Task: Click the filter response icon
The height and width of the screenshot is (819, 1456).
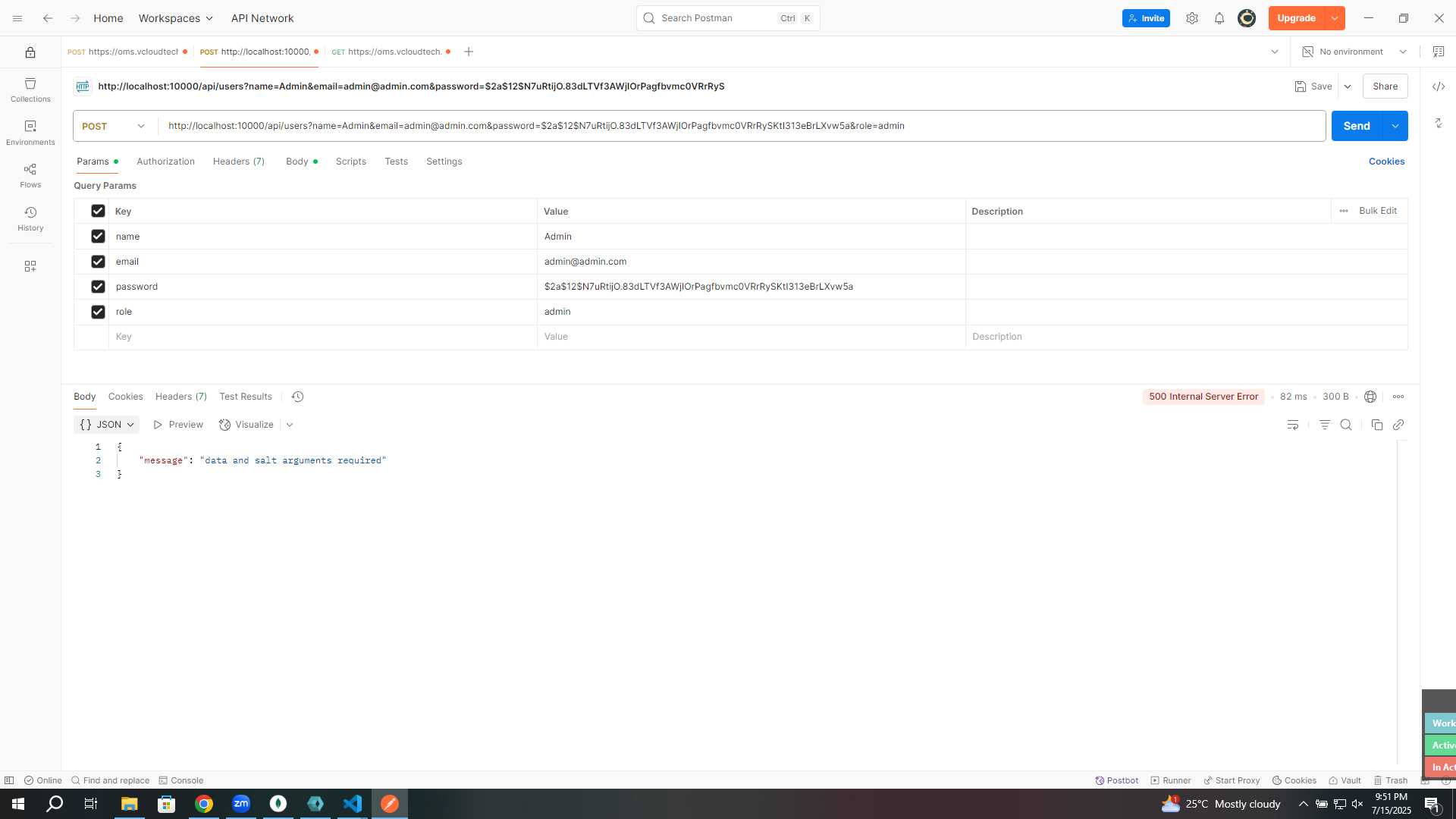Action: pos(1325,425)
